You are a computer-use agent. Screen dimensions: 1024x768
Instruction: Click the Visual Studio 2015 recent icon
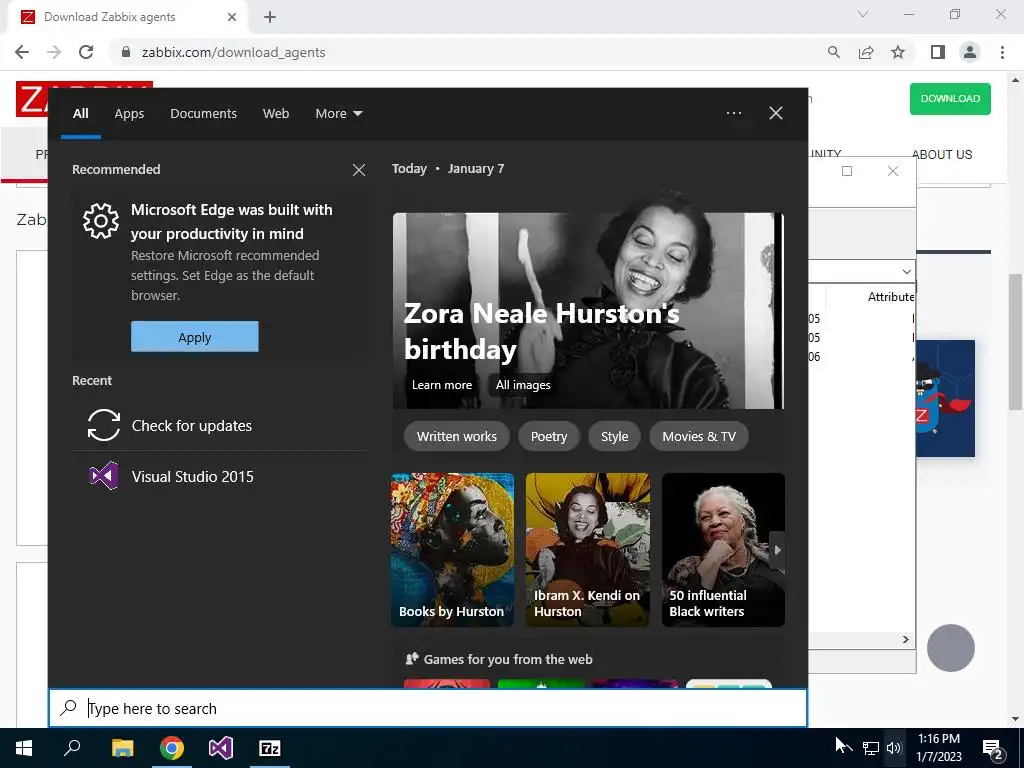tap(104, 476)
